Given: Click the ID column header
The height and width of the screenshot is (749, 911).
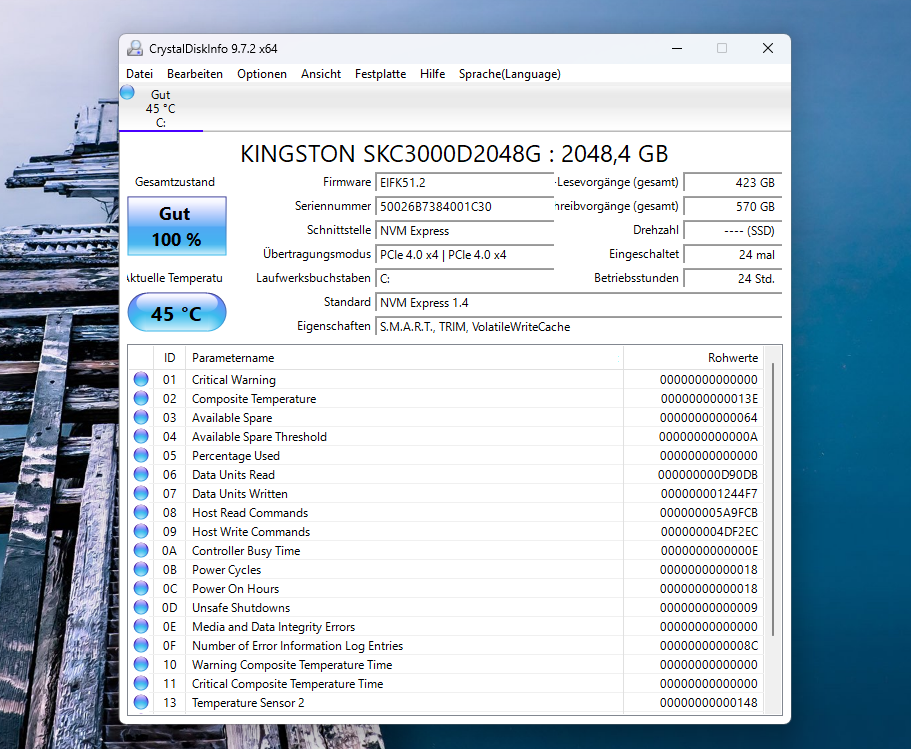Looking at the screenshot, I should (169, 358).
